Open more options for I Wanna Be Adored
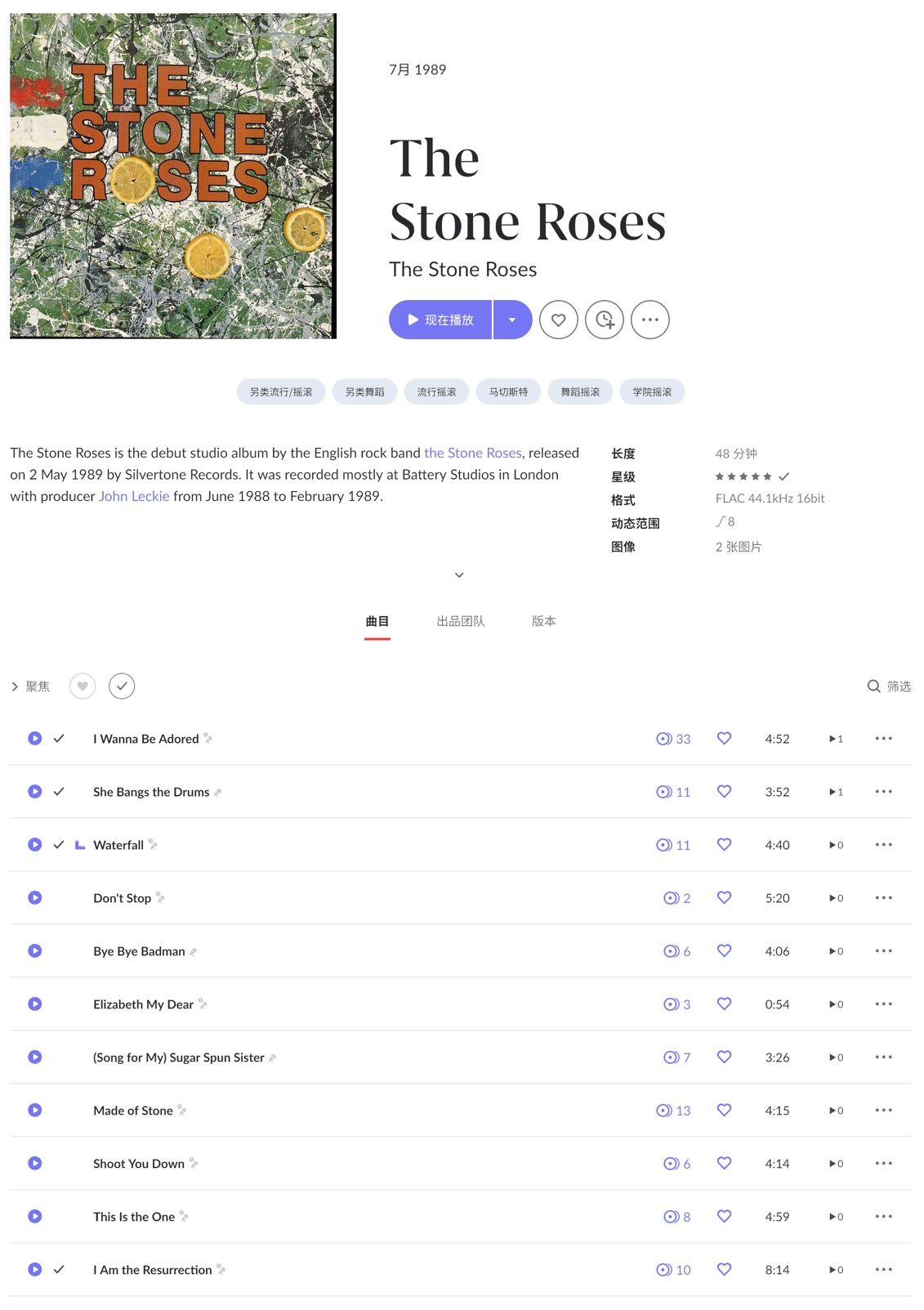Viewport: 924px width, 1310px height. tap(883, 738)
